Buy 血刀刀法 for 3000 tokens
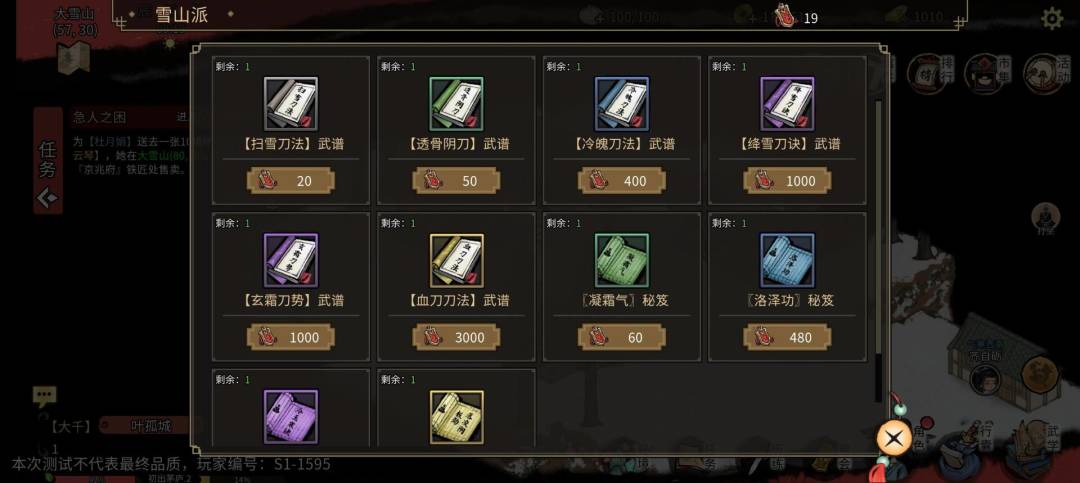Image resolution: width=1080 pixels, height=483 pixels. point(456,337)
